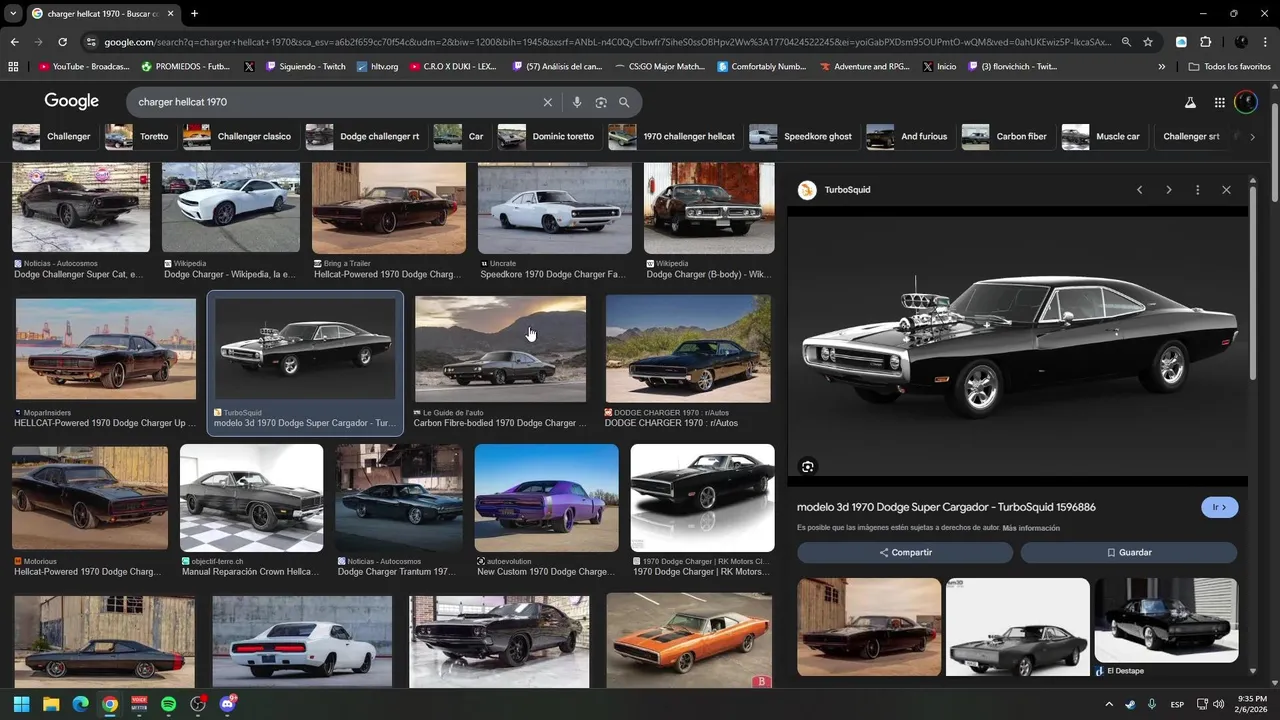Open the DODGE CHARGER 1970 r/Autos thumbnail

click(688, 349)
